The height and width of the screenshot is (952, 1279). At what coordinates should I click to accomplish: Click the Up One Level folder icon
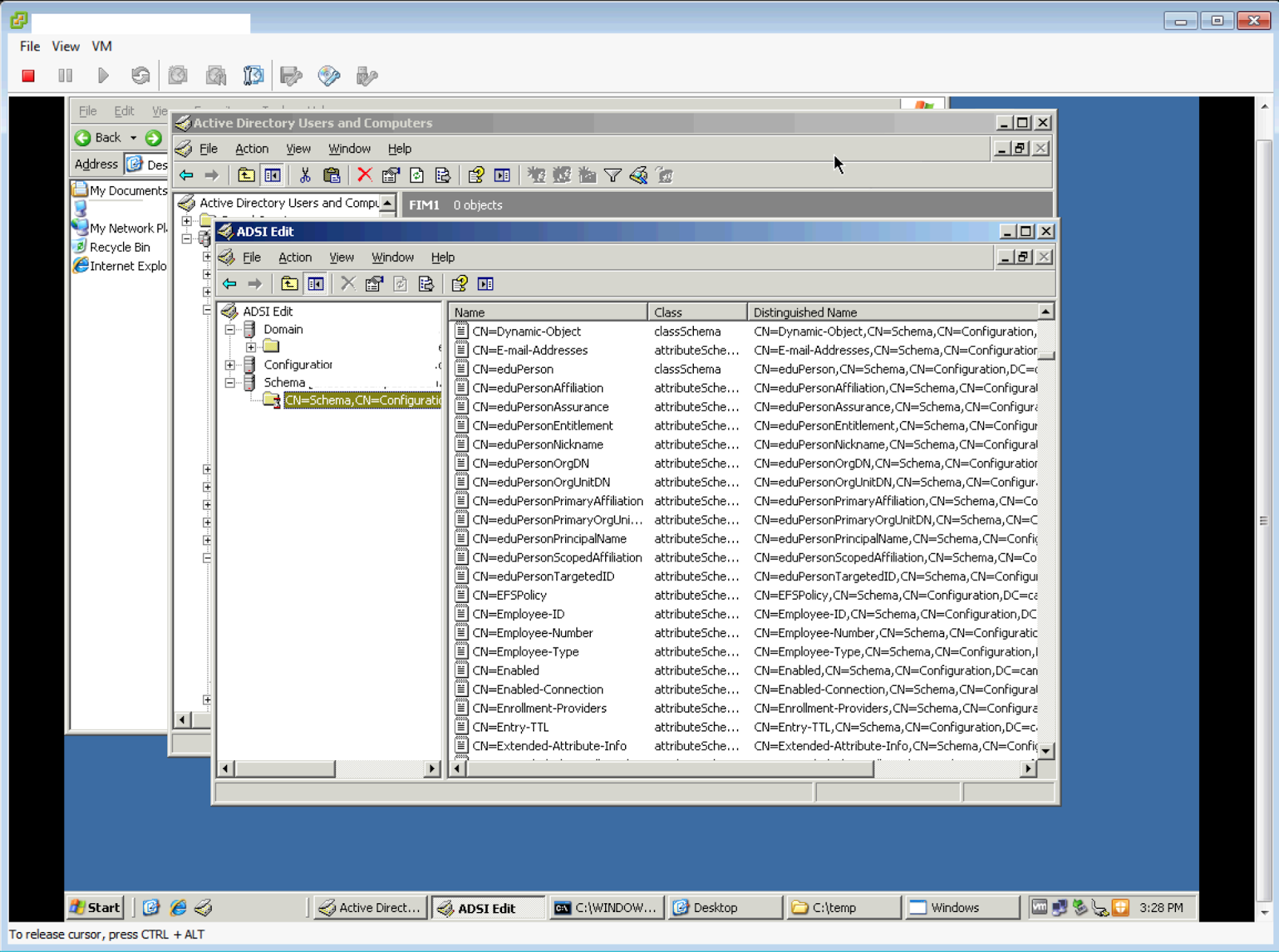click(x=289, y=284)
